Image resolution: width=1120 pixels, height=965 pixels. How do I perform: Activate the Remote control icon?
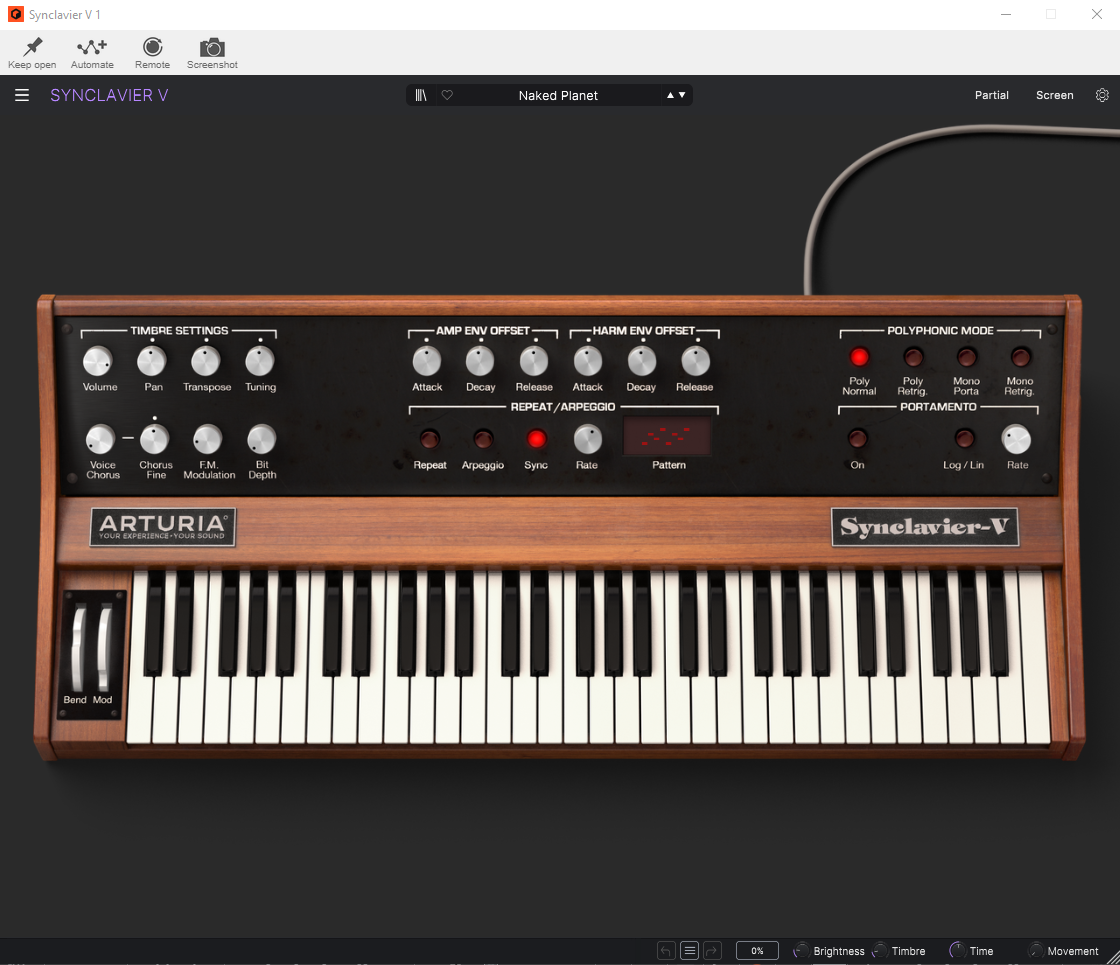(x=152, y=48)
